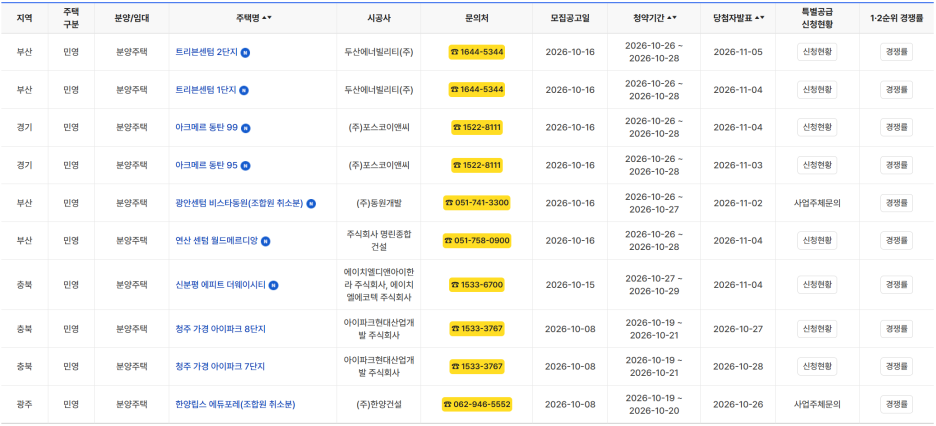Open 아크메르 동탄 95 housing link

(x=207, y=165)
